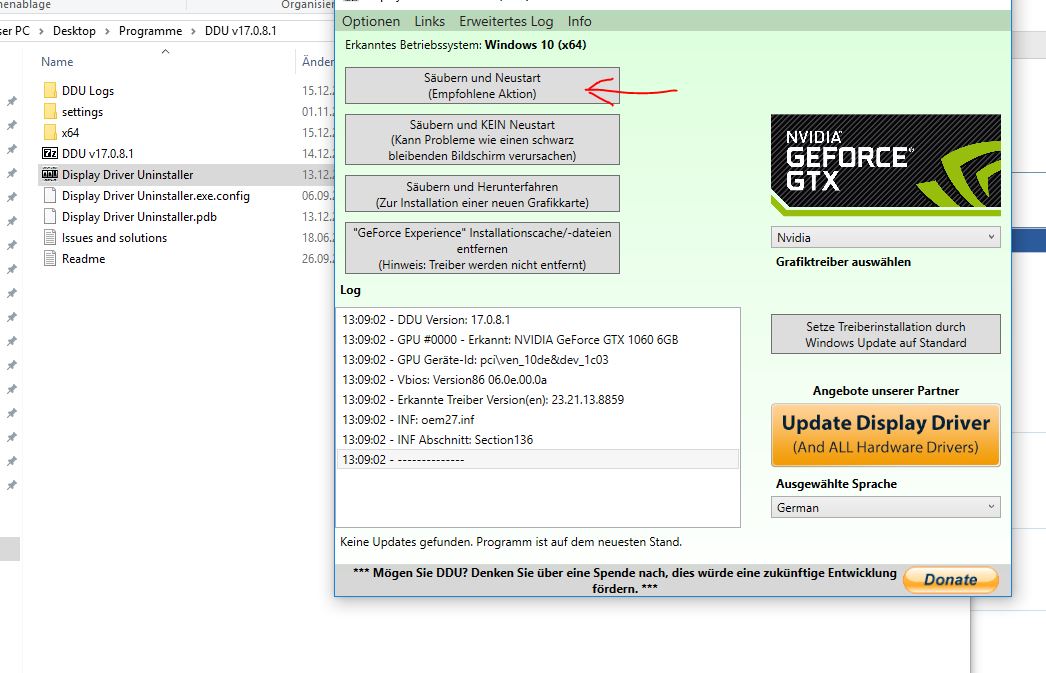The height and width of the screenshot is (673, 1046).
Task: Open the Optionen menu
Action: click(x=371, y=21)
